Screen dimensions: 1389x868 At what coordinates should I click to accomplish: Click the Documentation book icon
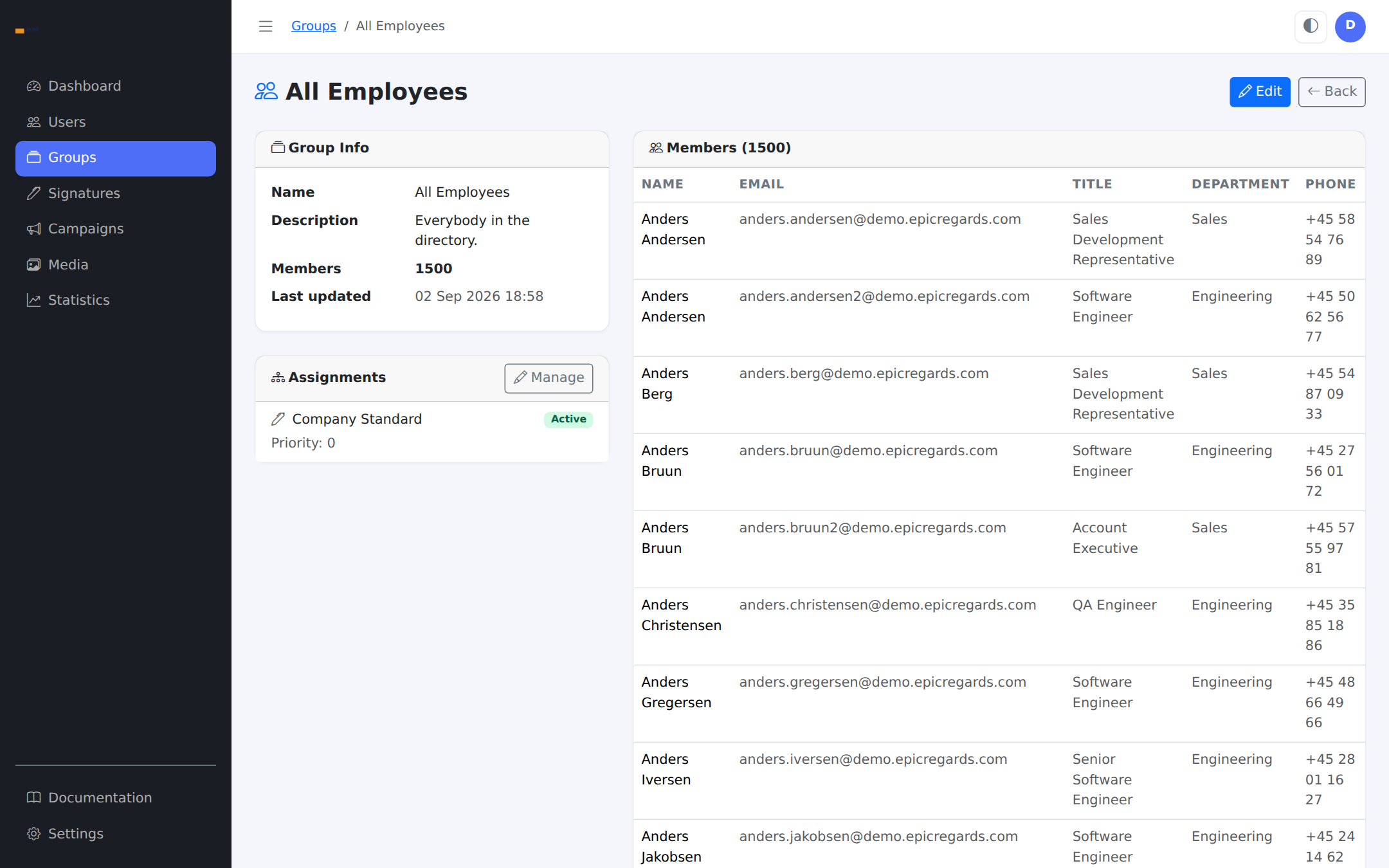point(33,798)
